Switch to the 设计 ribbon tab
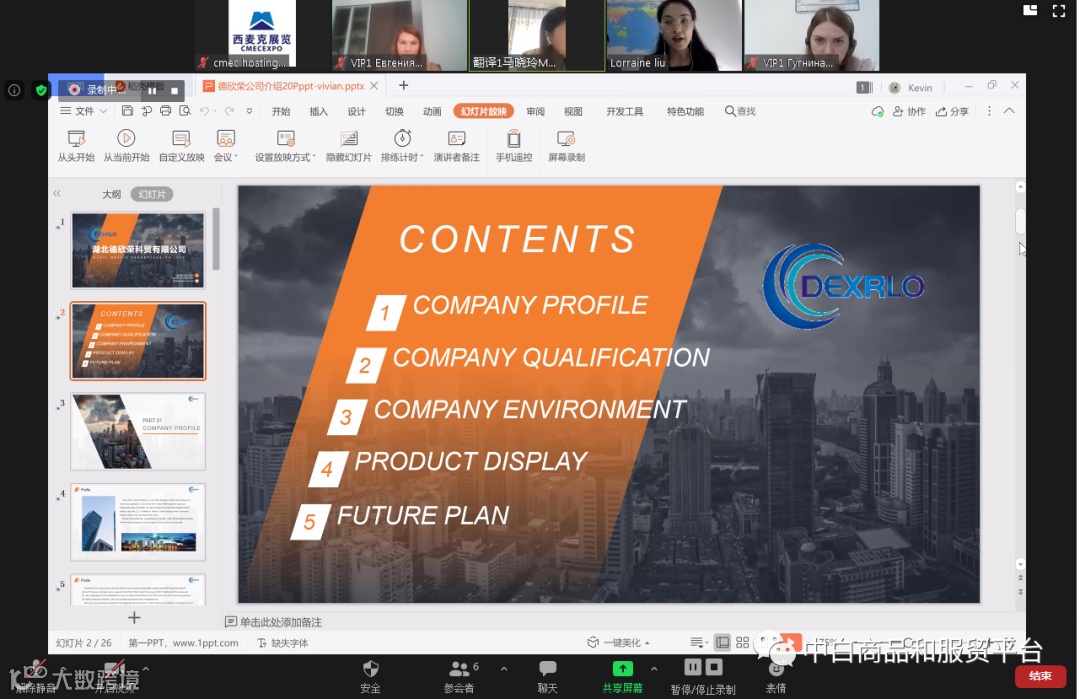The width and height of the screenshot is (1080, 699). tap(356, 112)
